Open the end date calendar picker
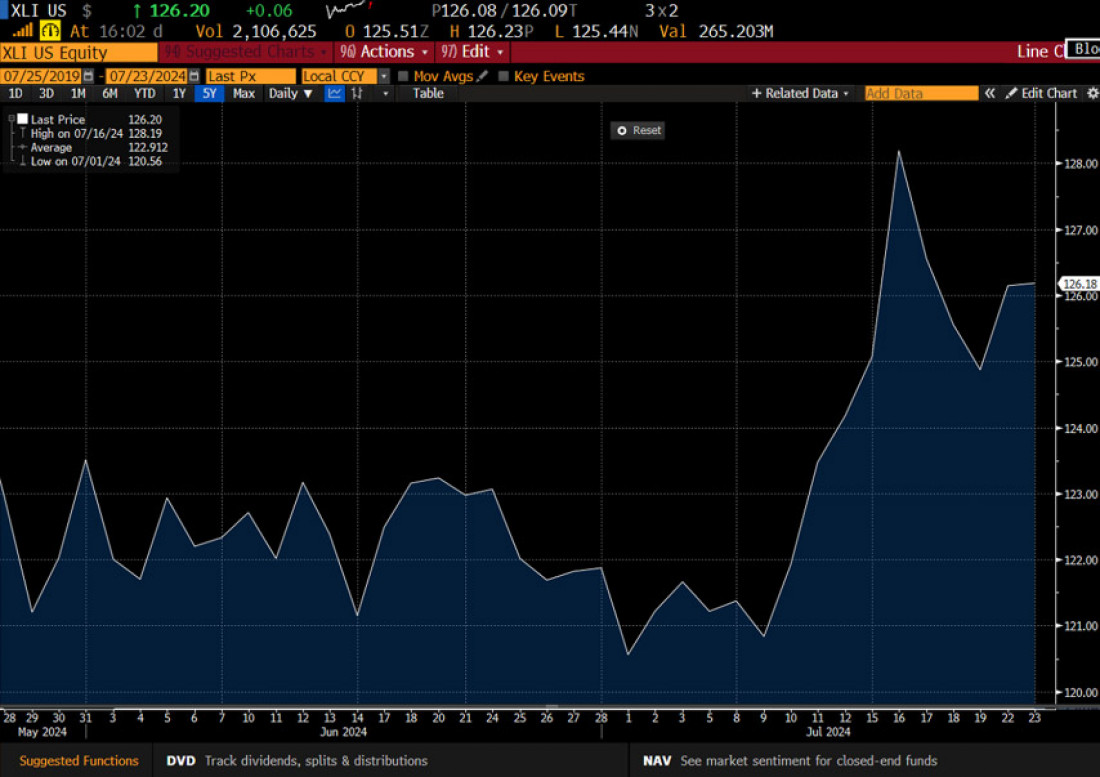This screenshot has height=777, width=1100. (194, 76)
